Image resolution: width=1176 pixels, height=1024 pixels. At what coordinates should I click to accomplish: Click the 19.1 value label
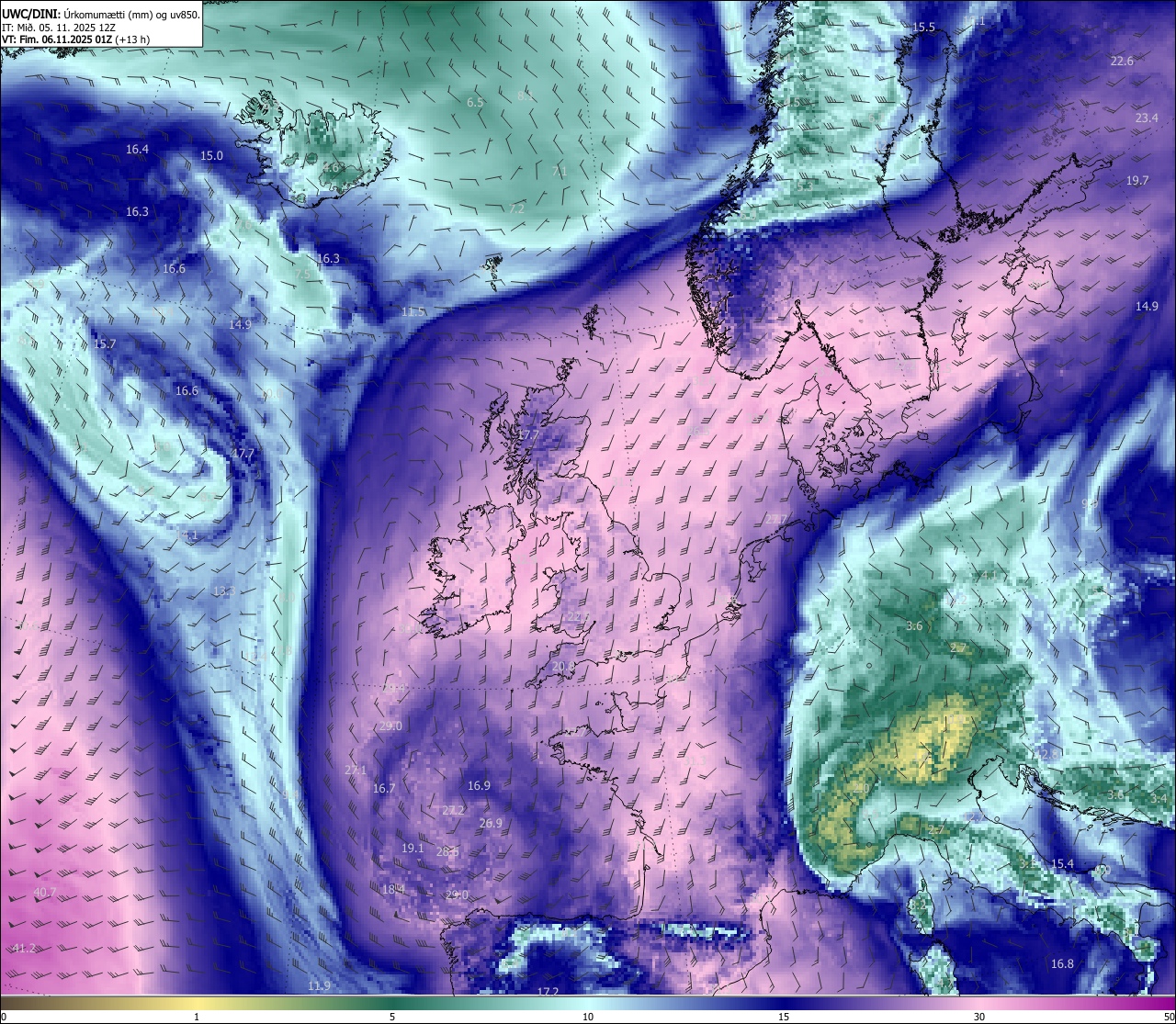click(413, 848)
